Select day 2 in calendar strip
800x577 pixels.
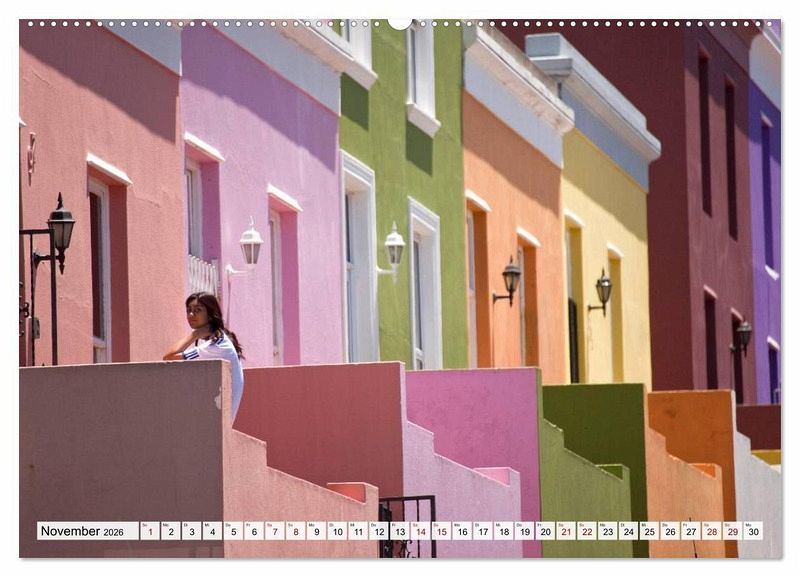tap(171, 531)
